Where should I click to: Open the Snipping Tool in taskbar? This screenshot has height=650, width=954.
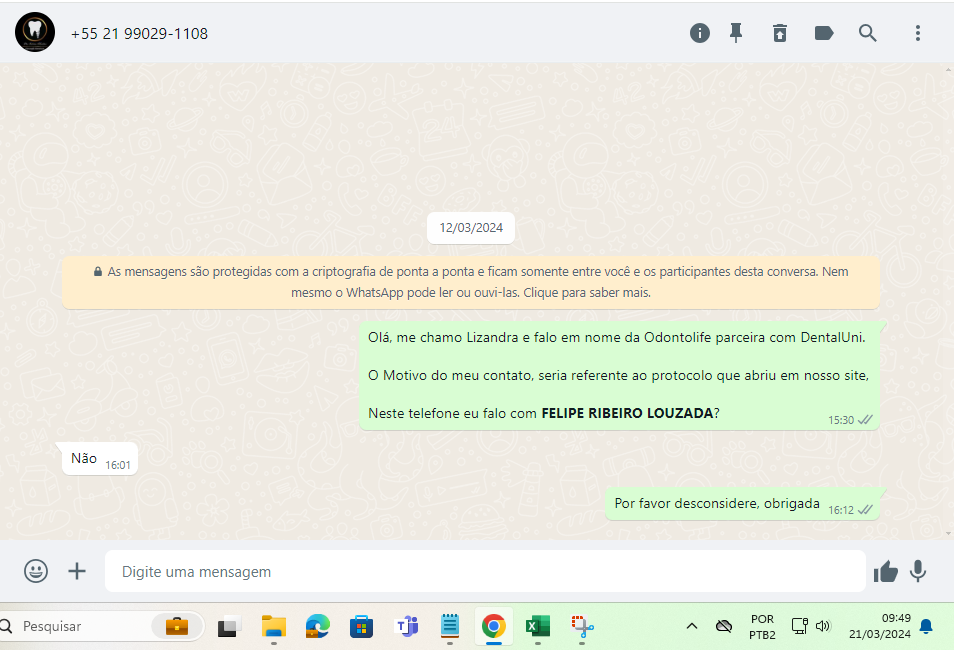(582, 626)
